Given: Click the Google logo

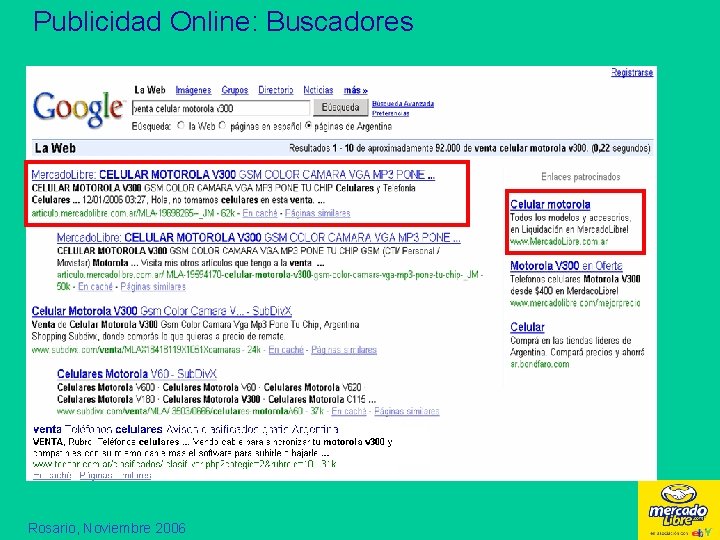Looking at the screenshot, I should click(79, 108).
